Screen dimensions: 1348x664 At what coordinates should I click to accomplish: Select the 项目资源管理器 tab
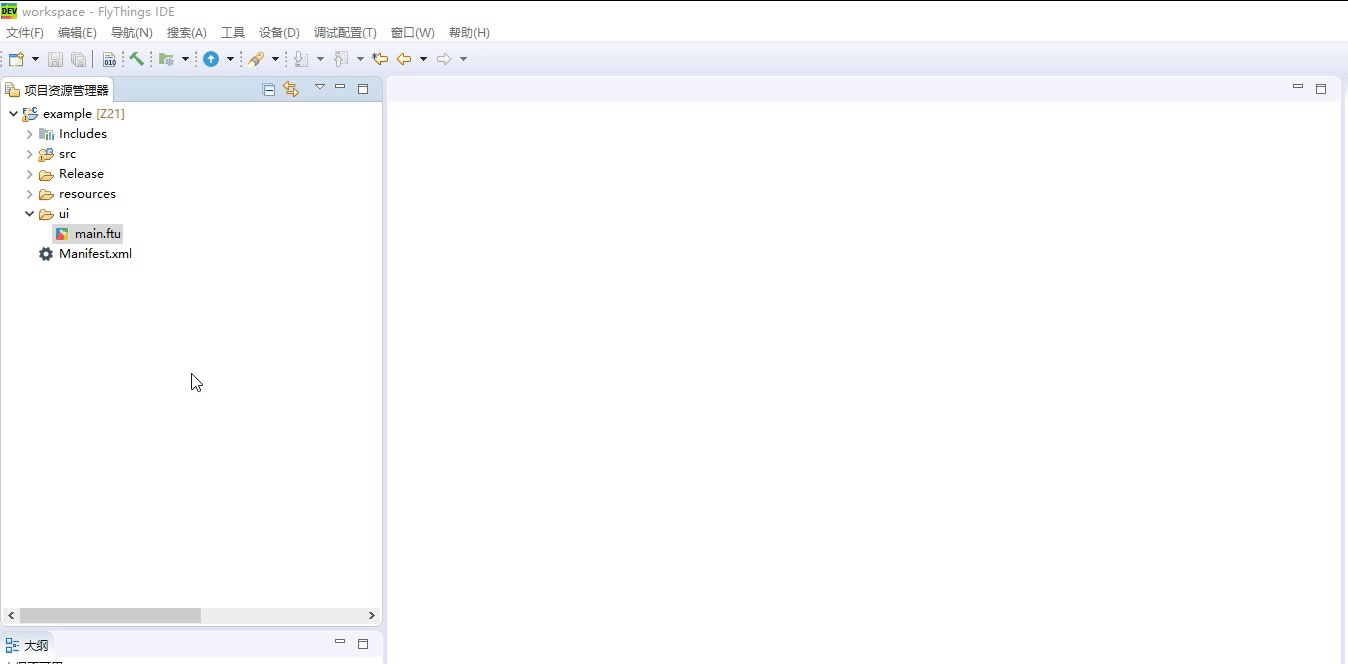click(57, 90)
